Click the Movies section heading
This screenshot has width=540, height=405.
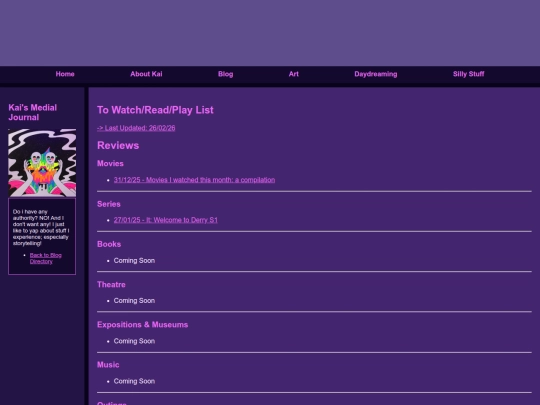pyautogui.click(x=110, y=164)
